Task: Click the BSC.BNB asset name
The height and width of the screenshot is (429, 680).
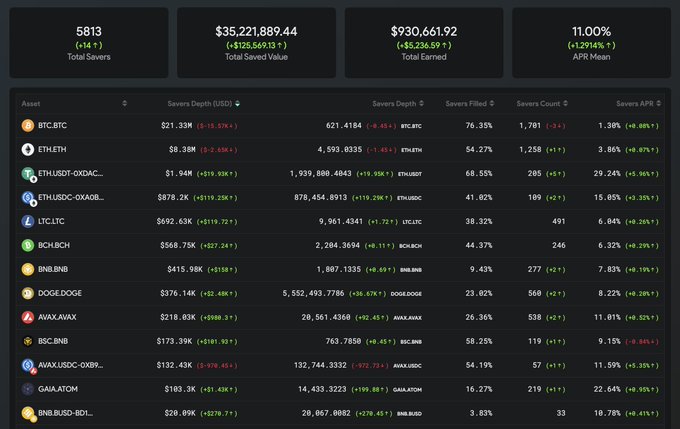Action: (x=53, y=341)
